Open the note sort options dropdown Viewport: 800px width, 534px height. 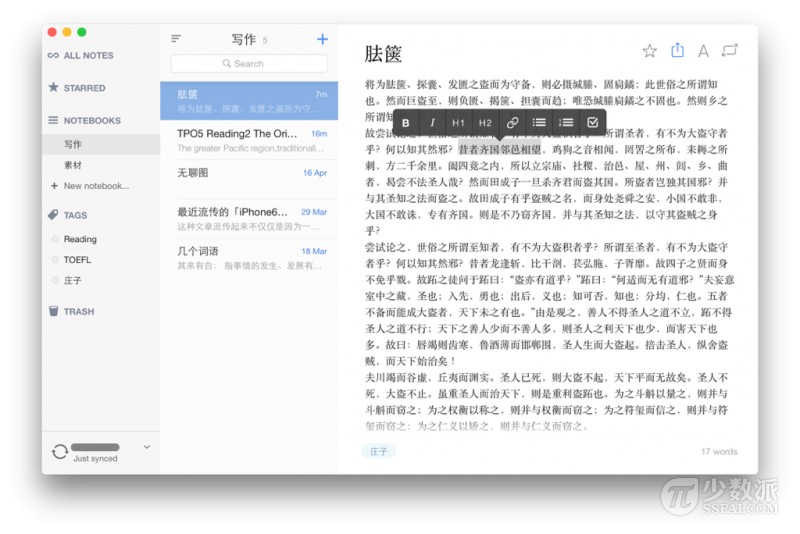click(176, 39)
